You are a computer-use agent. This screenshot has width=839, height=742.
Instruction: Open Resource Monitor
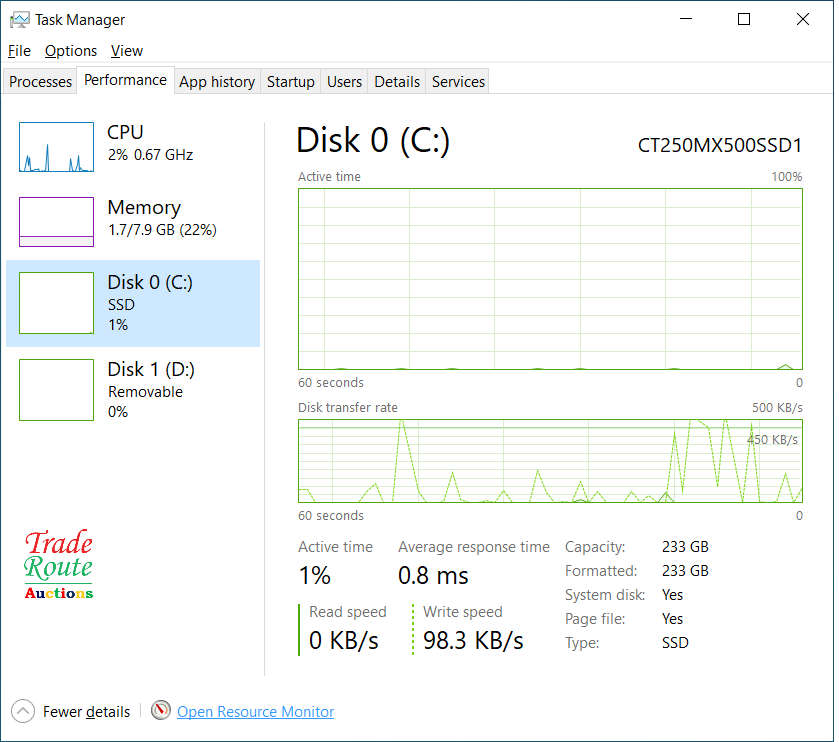click(255, 711)
